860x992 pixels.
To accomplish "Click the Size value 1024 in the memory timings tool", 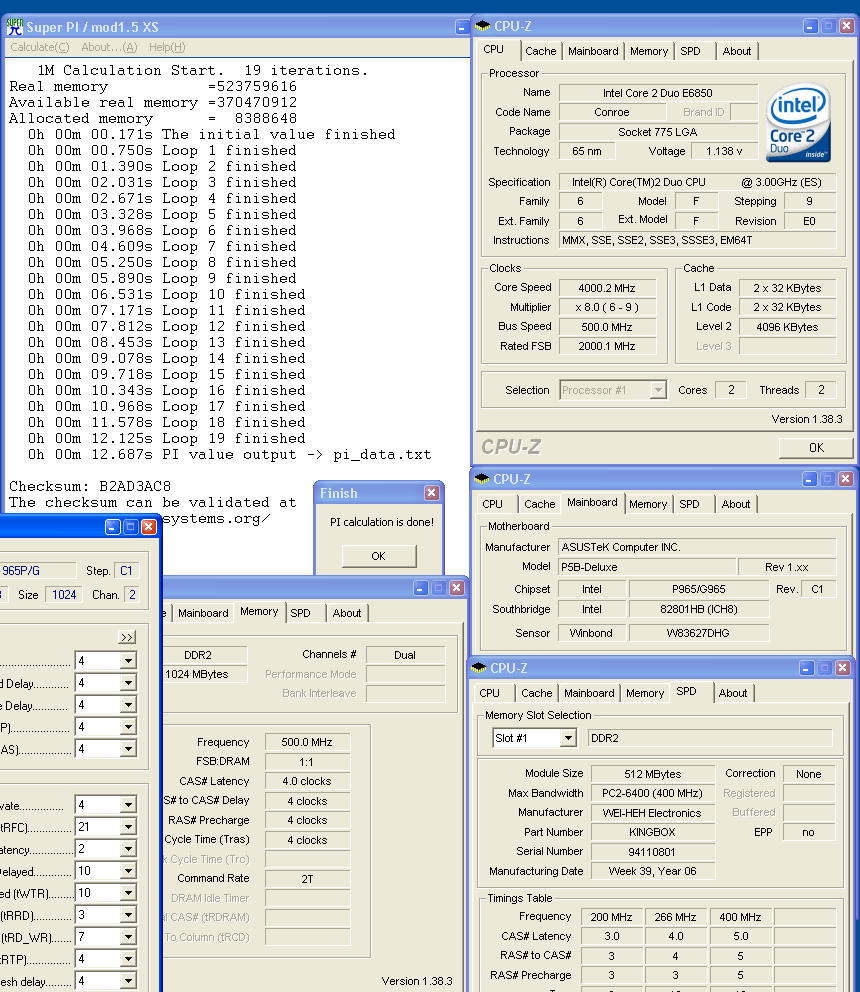I will click(x=64, y=595).
